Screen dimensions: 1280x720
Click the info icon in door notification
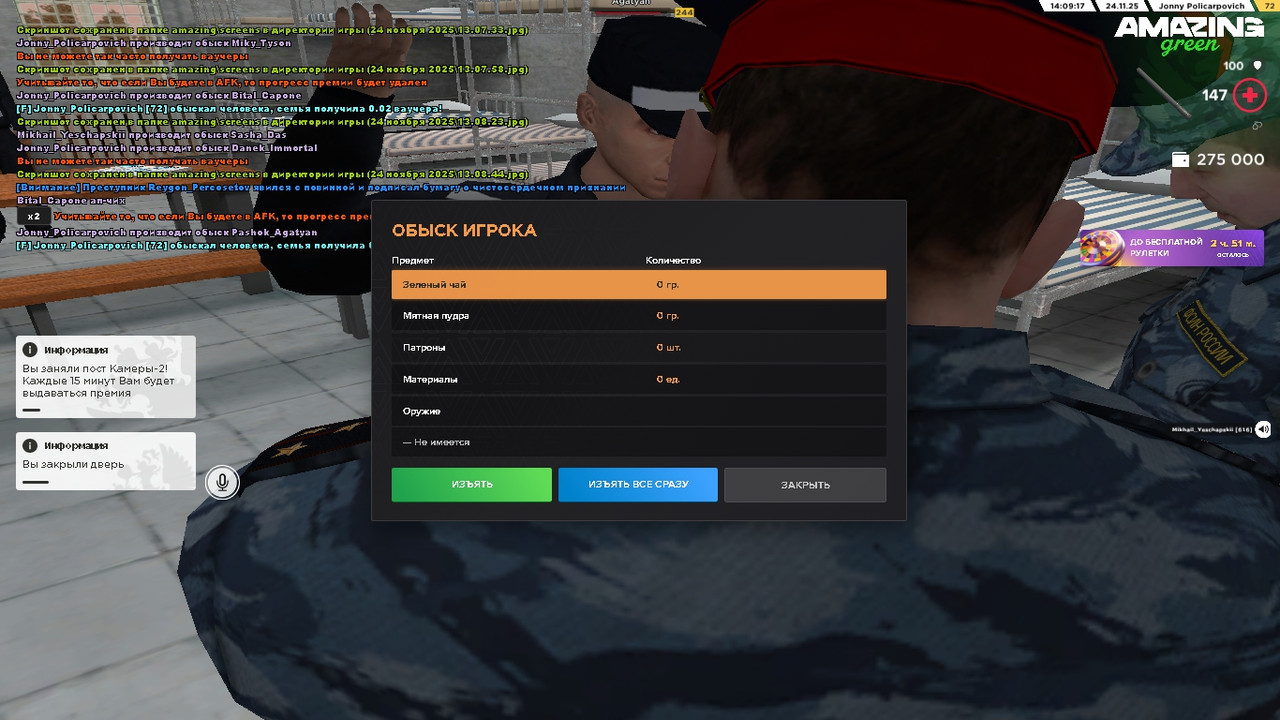point(30,445)
